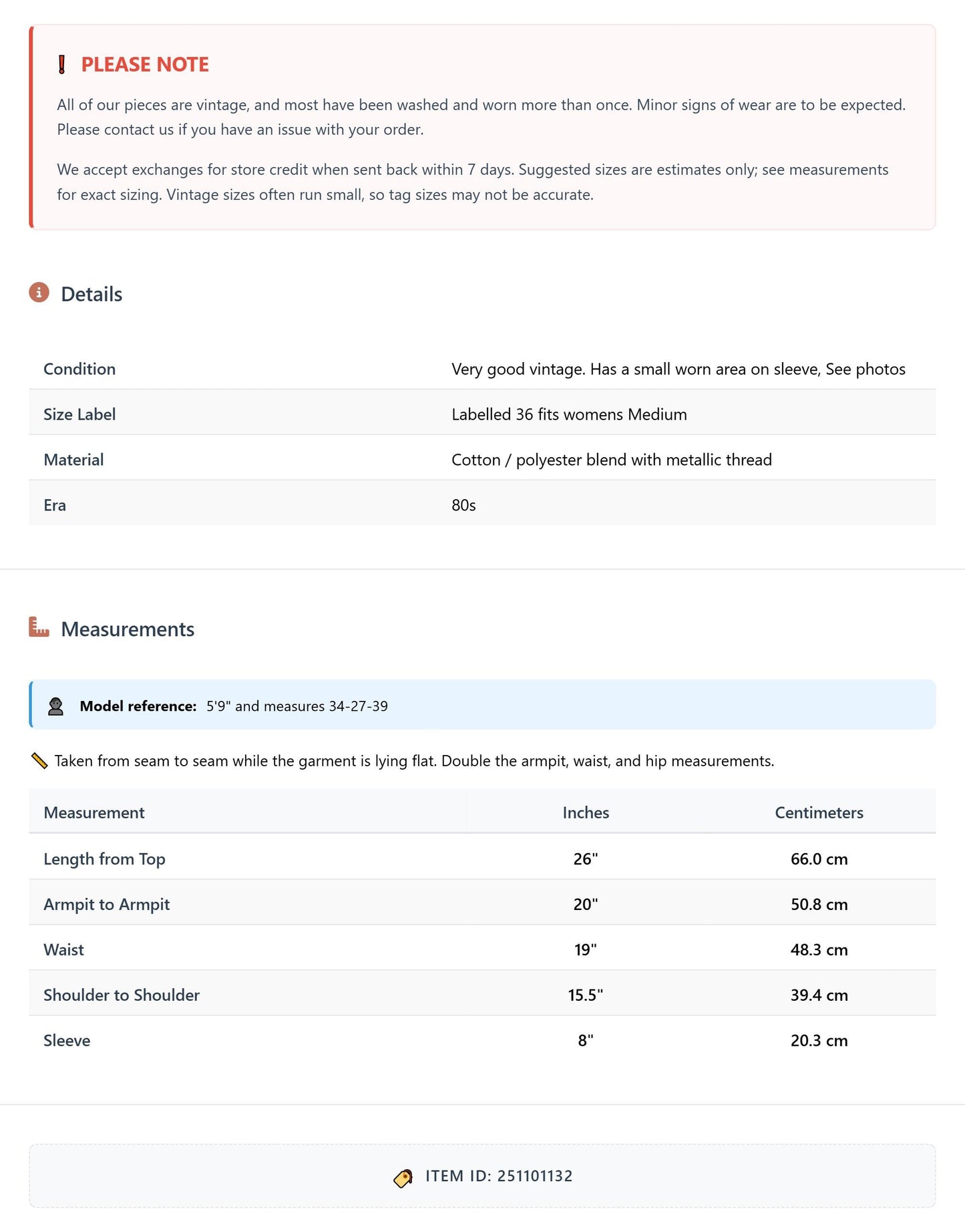Click the ITEM ID 251101132 text

click(x=499, y=1176)
